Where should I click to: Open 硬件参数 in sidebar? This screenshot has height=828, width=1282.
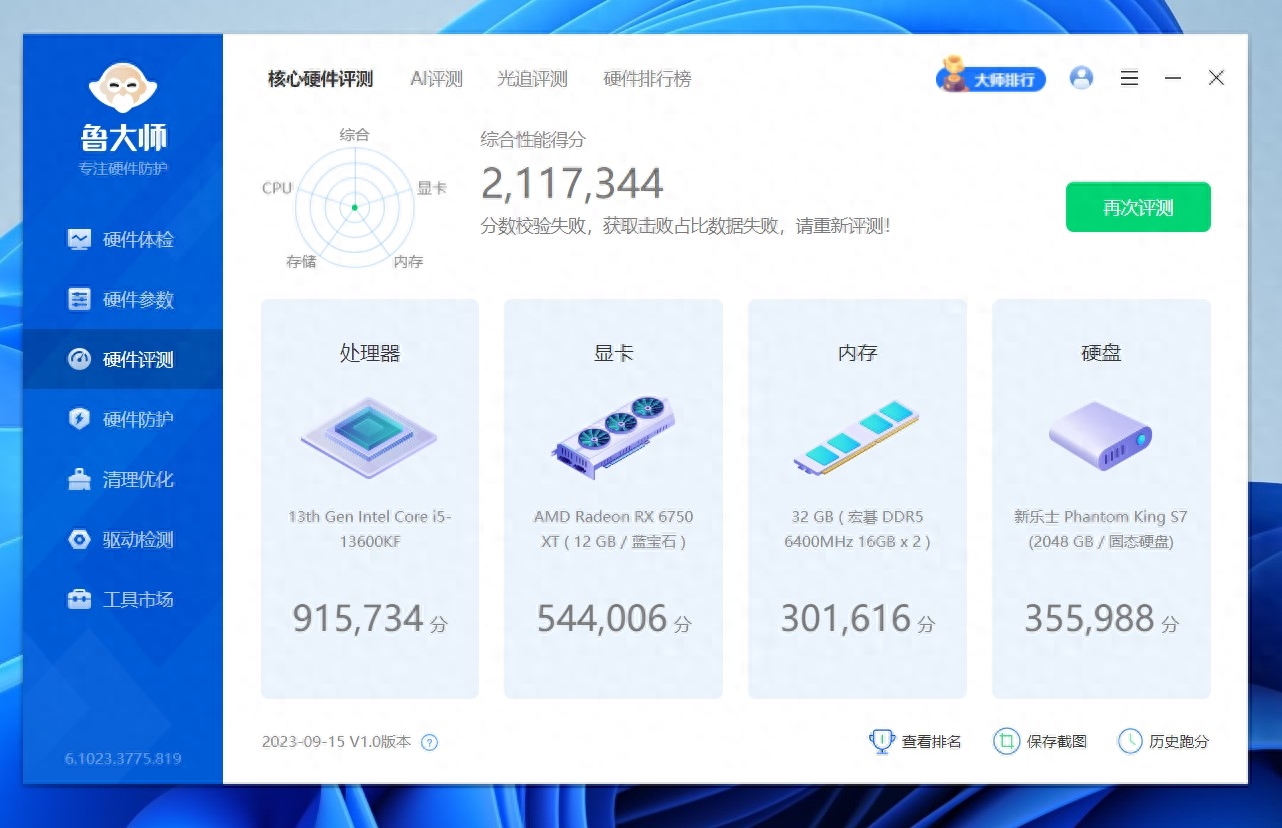click(x=122, y=299)
